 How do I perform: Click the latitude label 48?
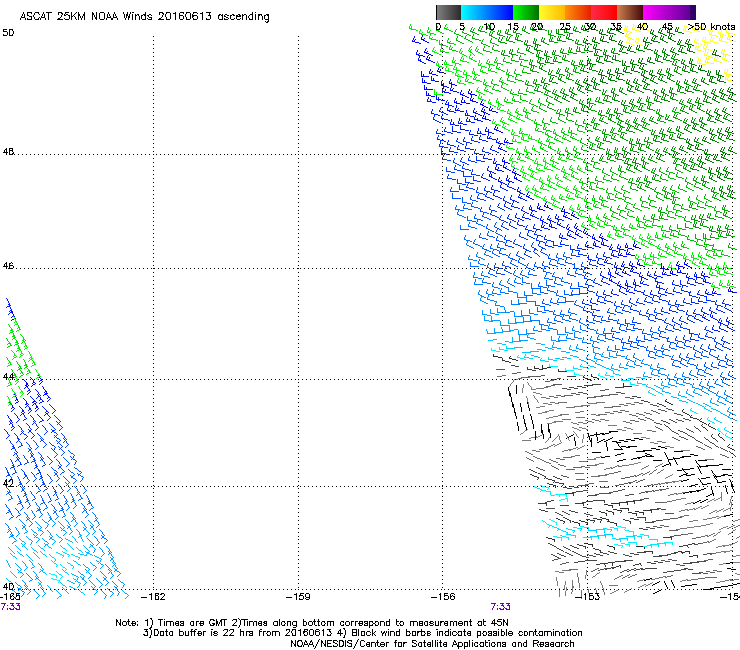coord(8,152)
